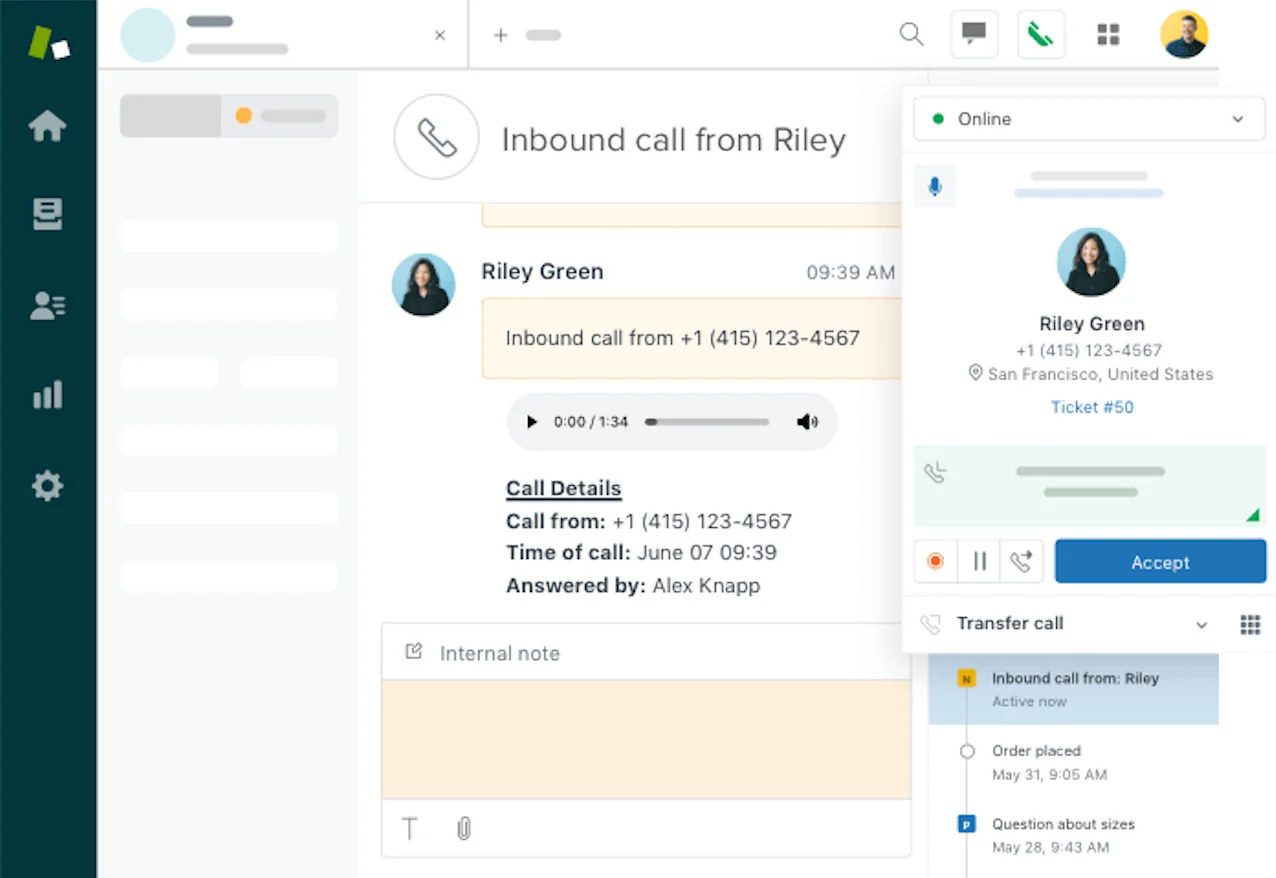Open Ticket #50 link
Screen dimensions: 1276x878
pyautogui.click(x=1092, y=407)
